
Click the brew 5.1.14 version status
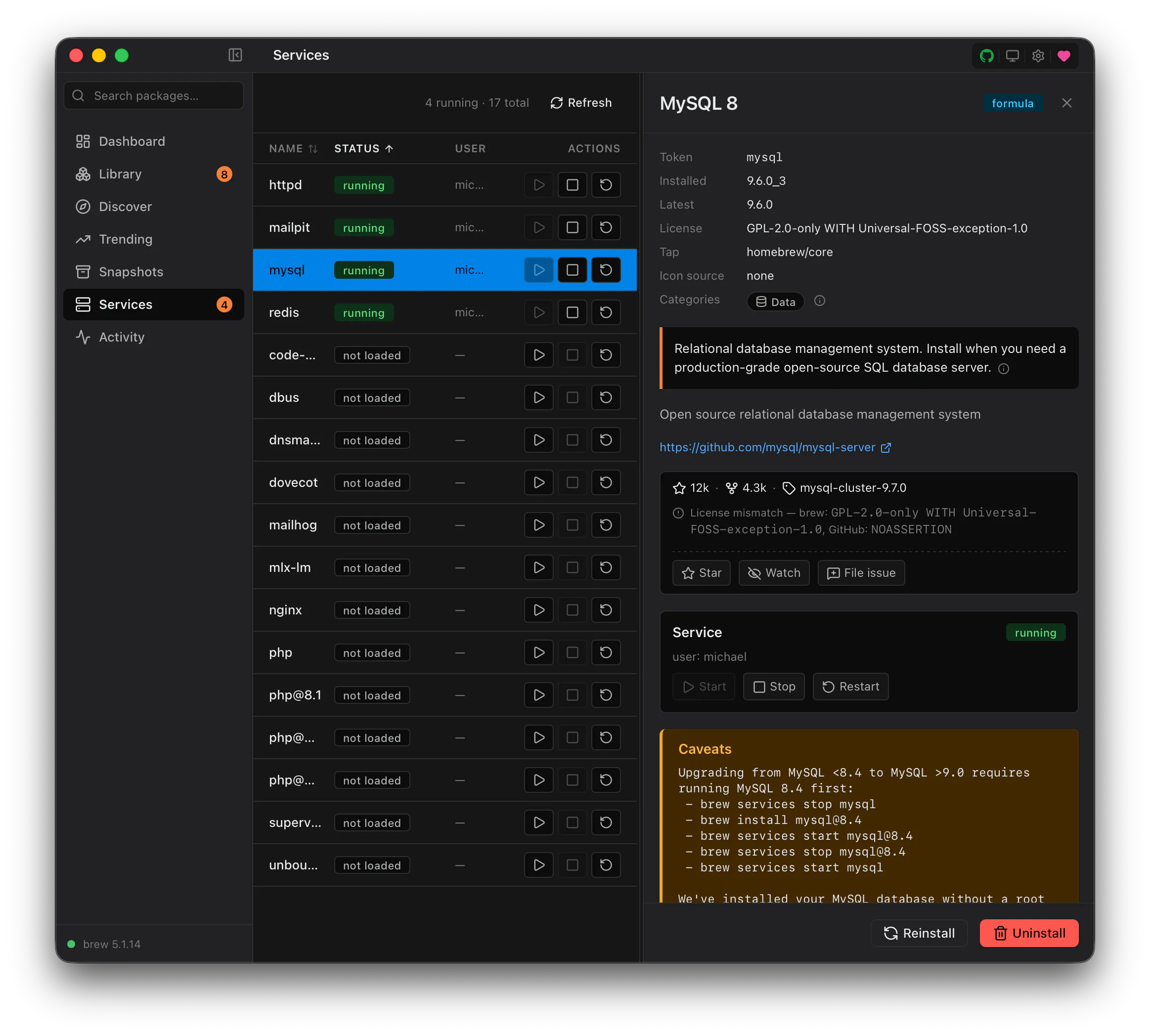[105, 944]
